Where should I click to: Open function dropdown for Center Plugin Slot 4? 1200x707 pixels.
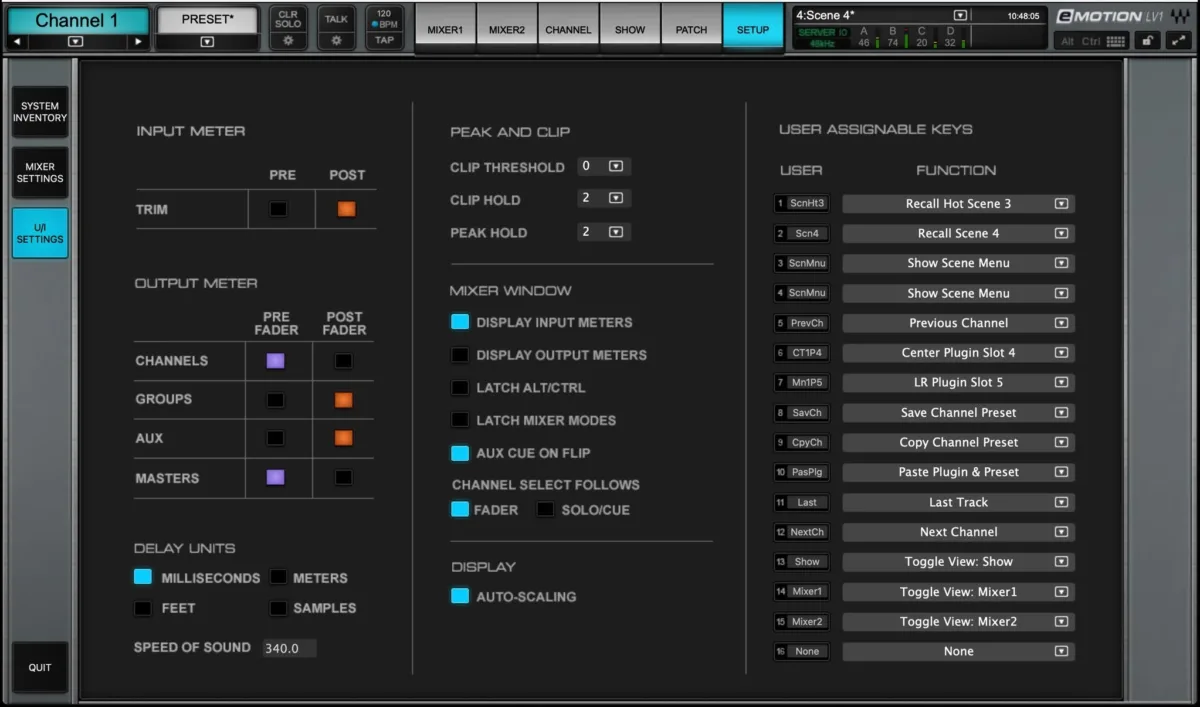pos(1061,353)
